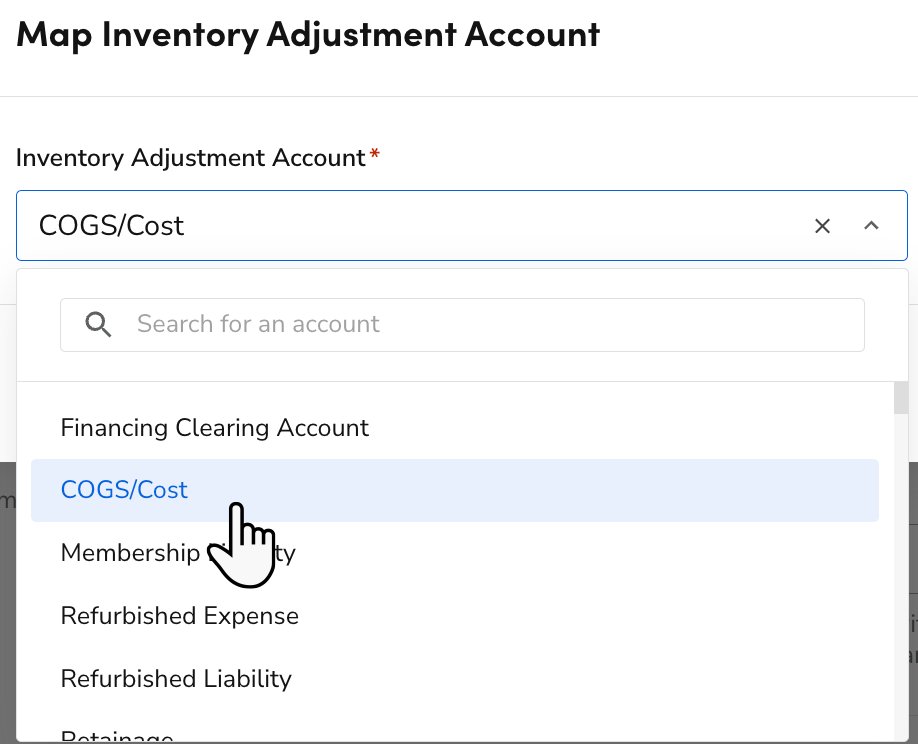Pick Refurbished Expense as the adjustment account
The width and height of the screenshot is (918, 744).
pyautogui.click(x=179, y=616)
